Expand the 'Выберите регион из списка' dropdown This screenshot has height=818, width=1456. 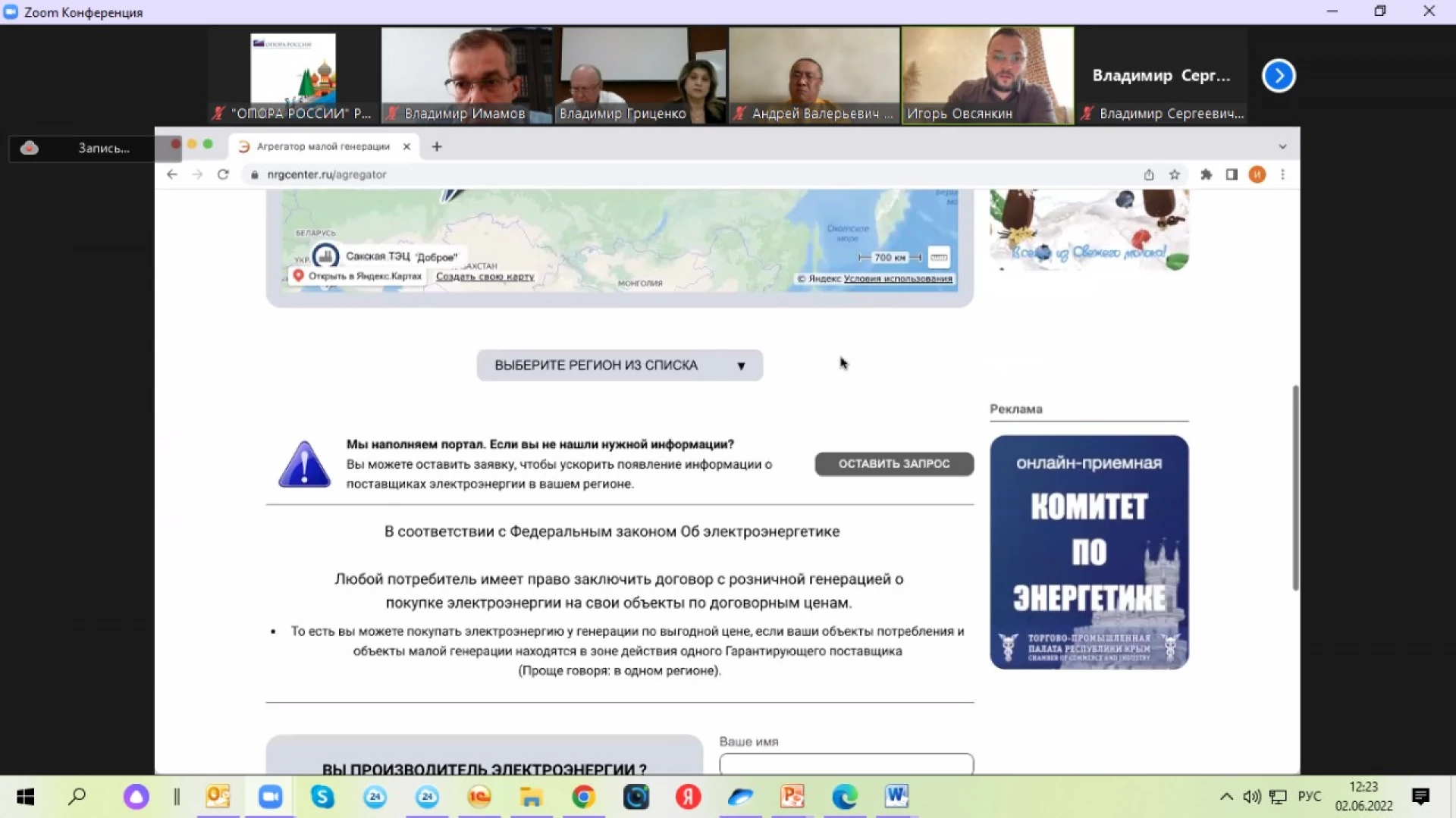pos(620,365)
